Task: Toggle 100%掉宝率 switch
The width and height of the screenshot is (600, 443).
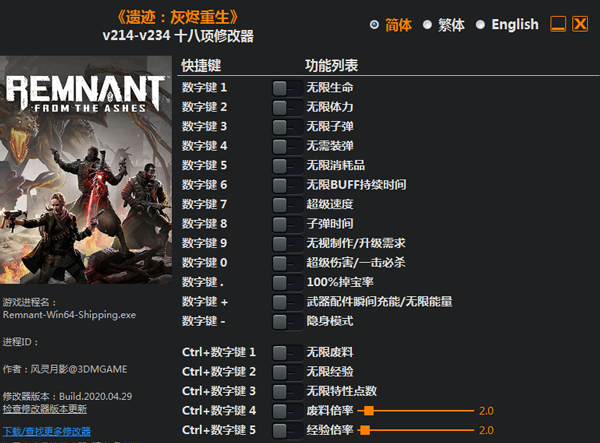Action: (x=287, y=283)
